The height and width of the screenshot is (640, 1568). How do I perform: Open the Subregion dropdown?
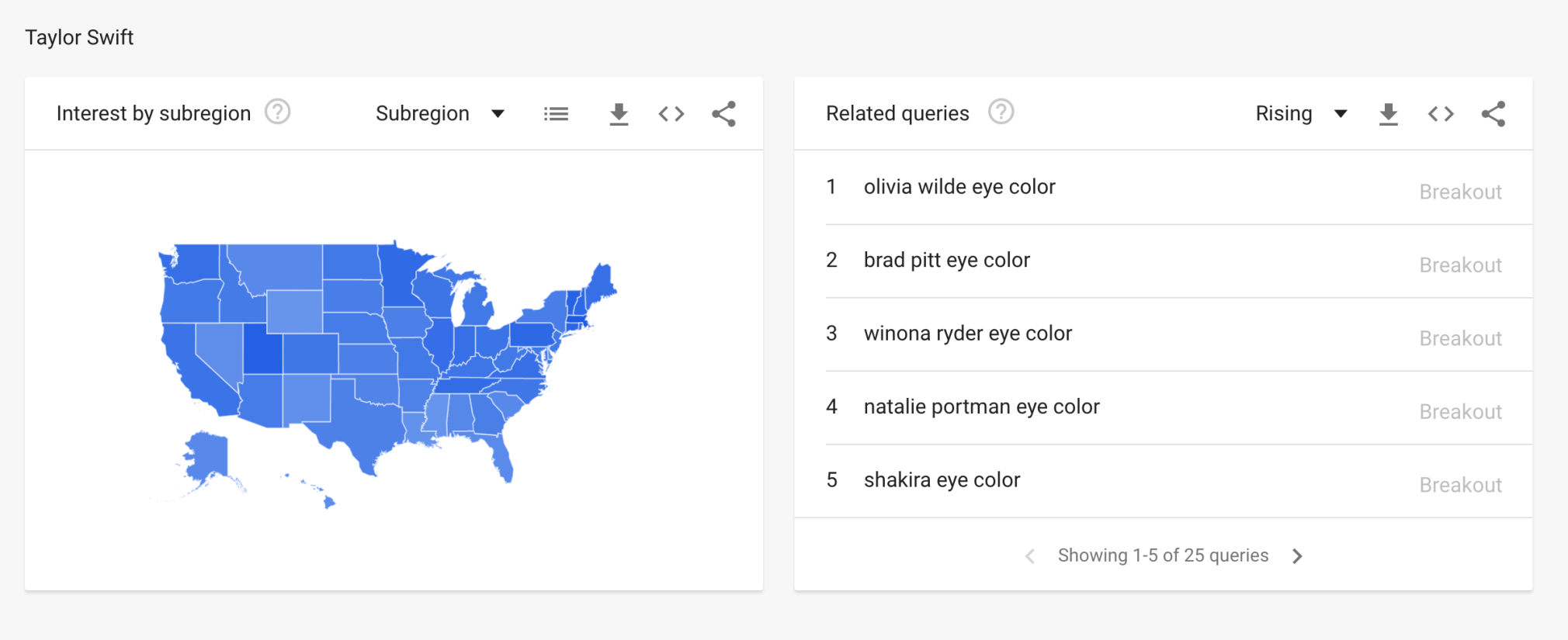point(440,114)
